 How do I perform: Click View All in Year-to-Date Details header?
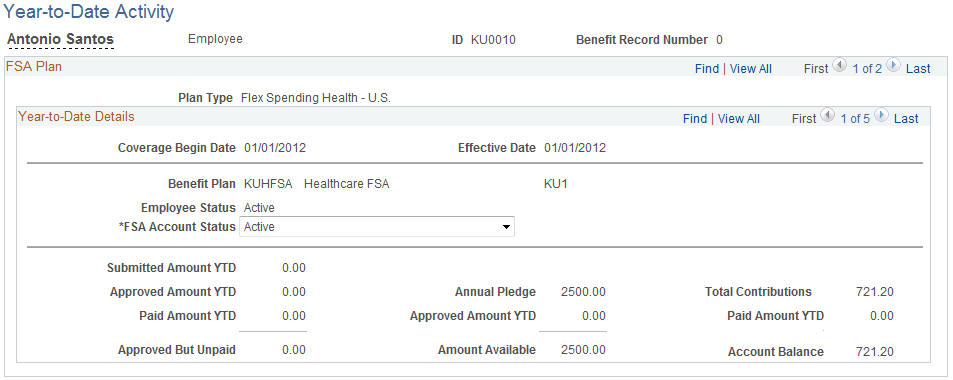(x=738, y=119)
